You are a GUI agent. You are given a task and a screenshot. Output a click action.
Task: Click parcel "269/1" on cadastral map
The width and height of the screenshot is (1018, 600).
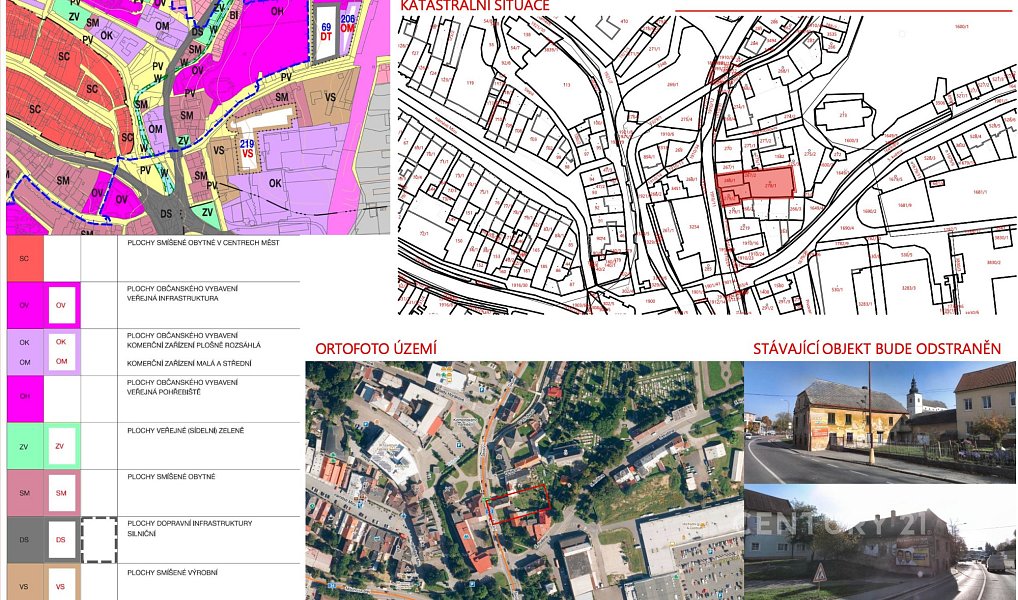[x=673, y=84]
